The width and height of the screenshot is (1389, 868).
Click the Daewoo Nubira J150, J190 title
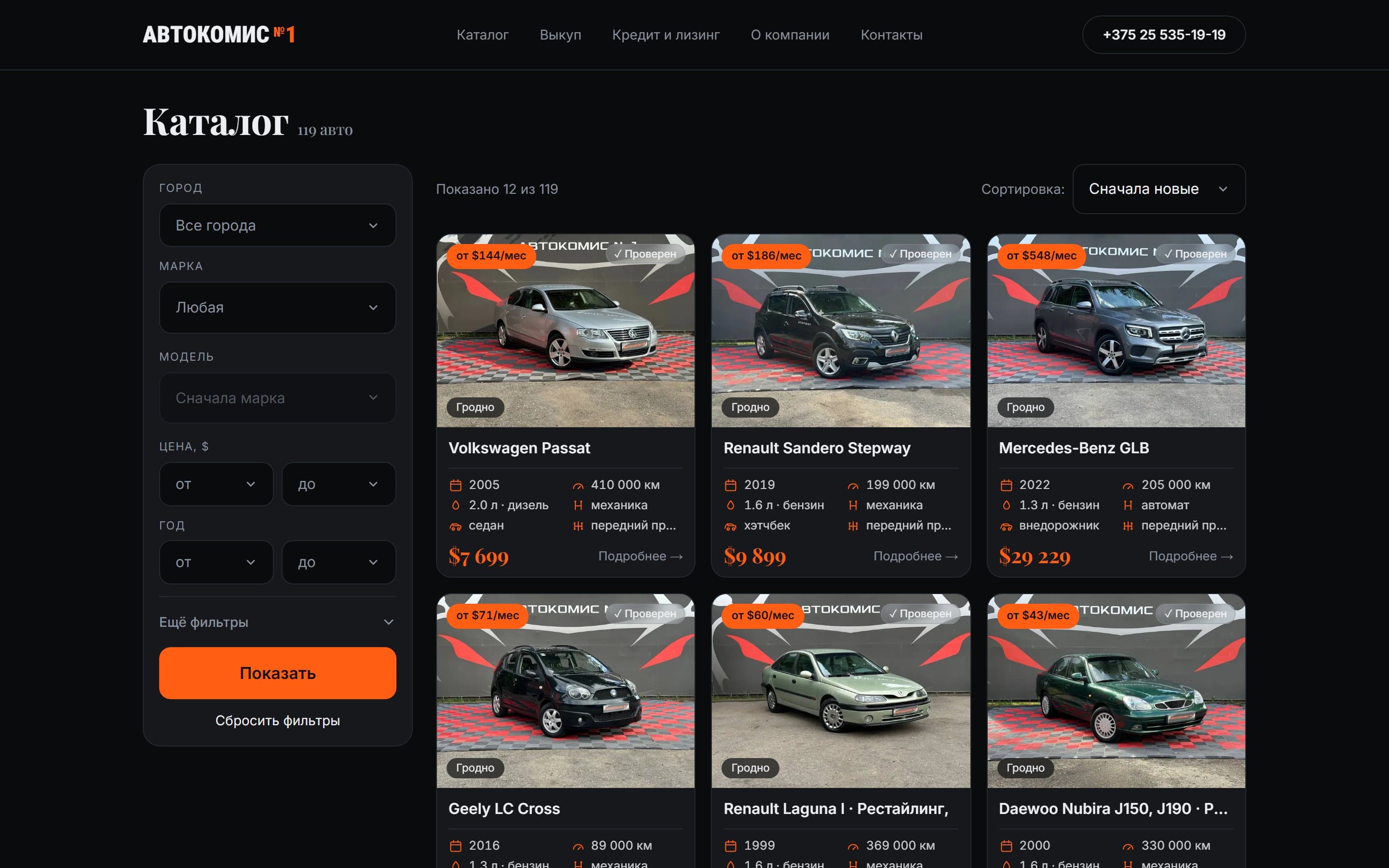[1113, 808]
